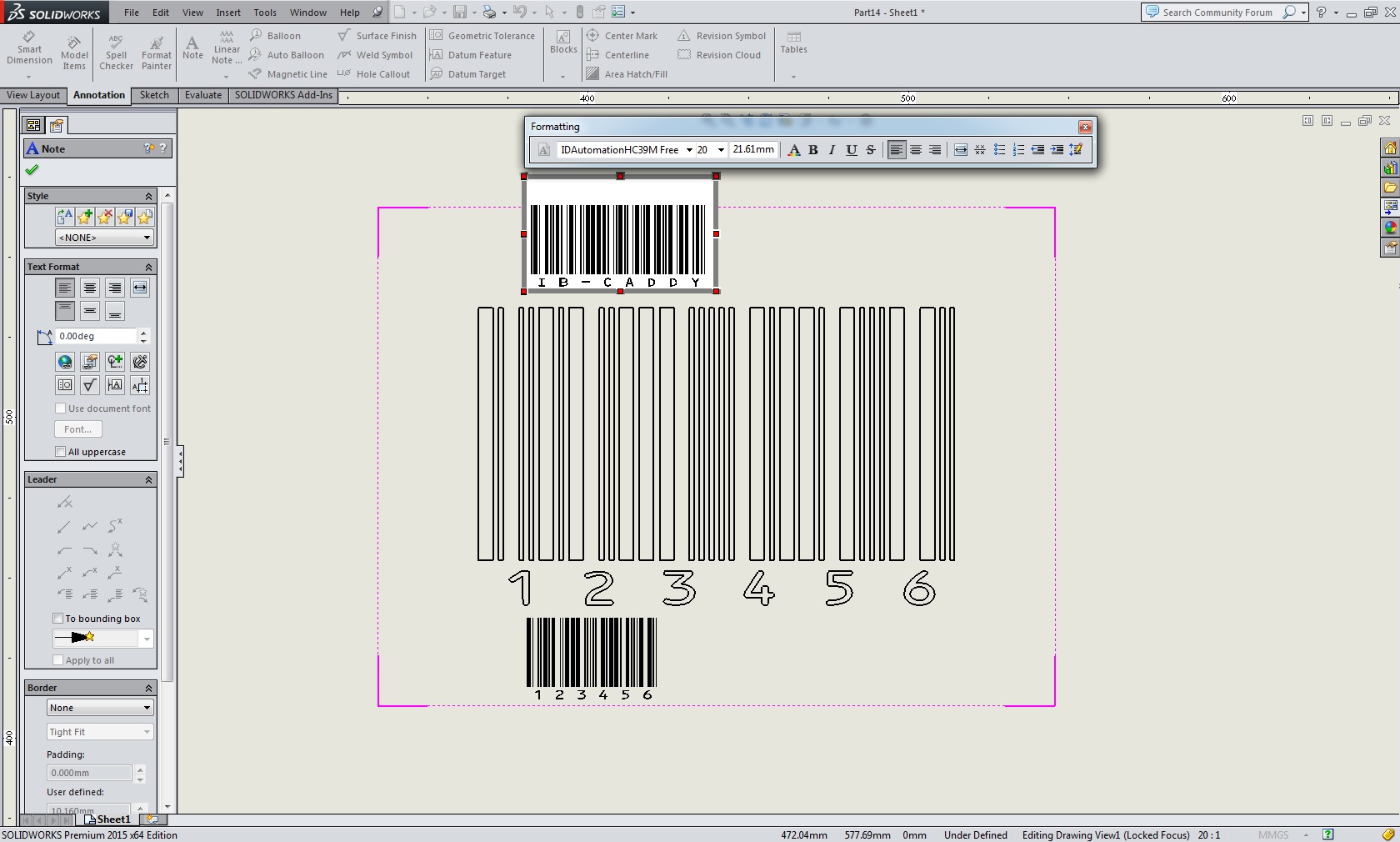This screenshot has width=1400, height=842.
Task: Insert a Geometric Tolerance symbol
Action: 482,36
